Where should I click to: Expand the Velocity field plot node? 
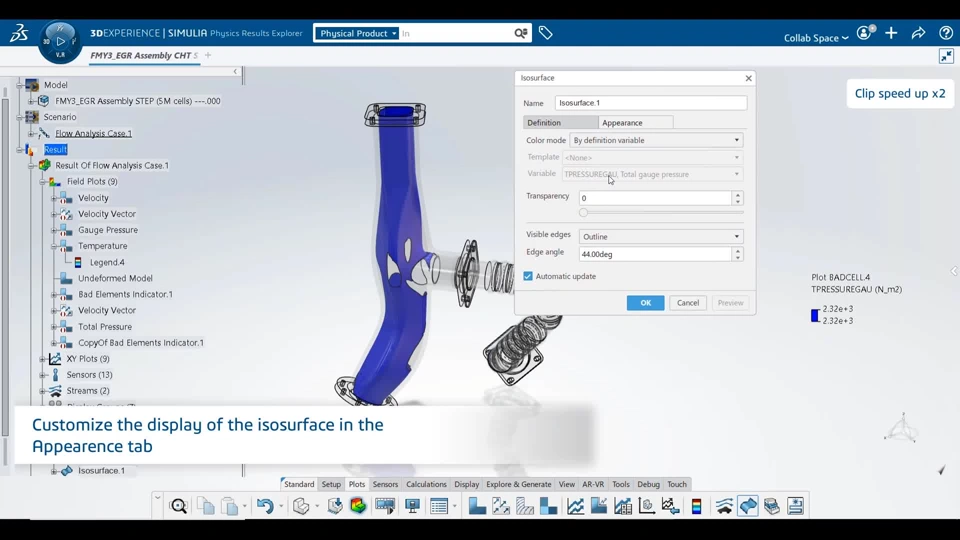pyautogui.click(x=54, y=198)
